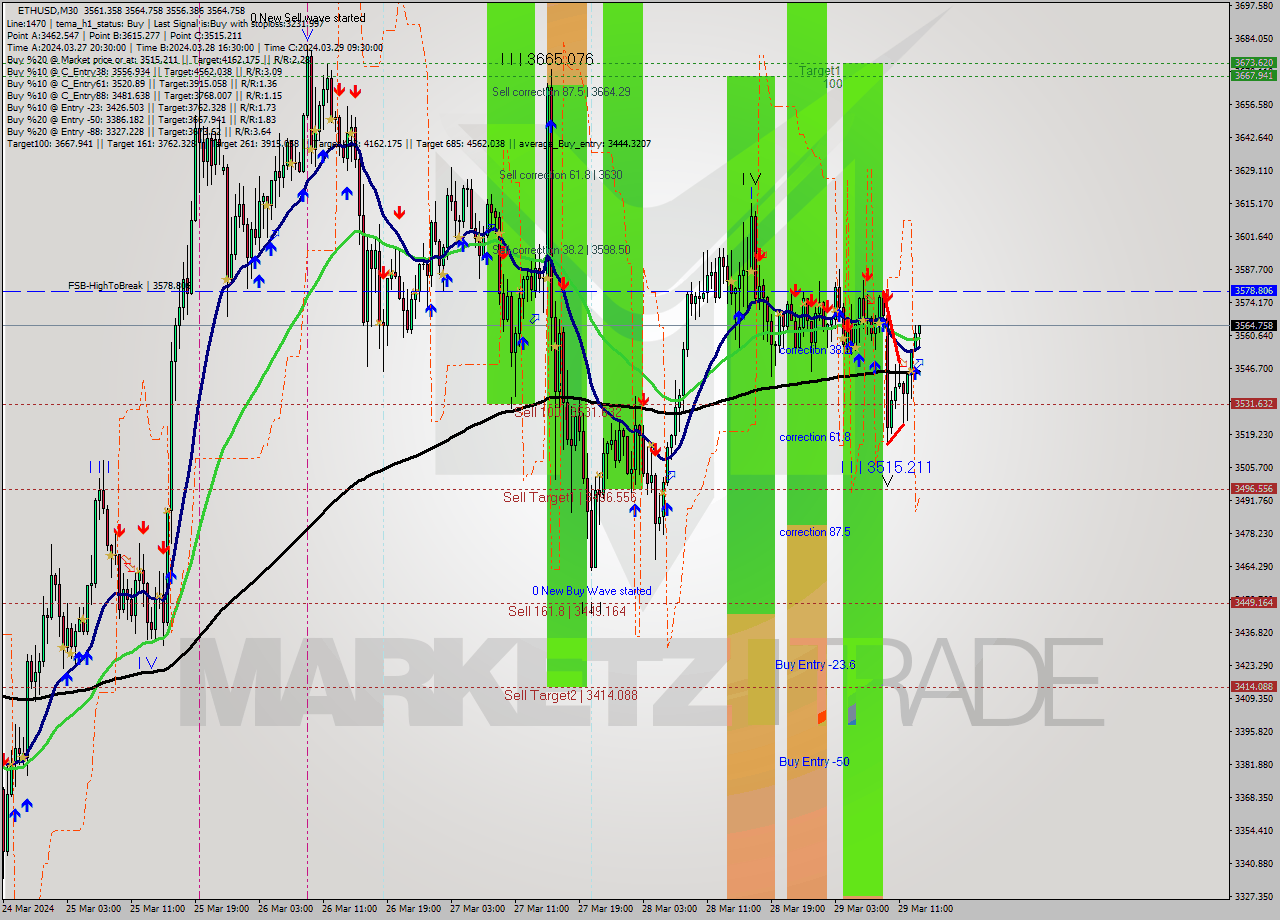Select axis price 3505.700
Screen dimensions: 1280x920
(1253, 468)
